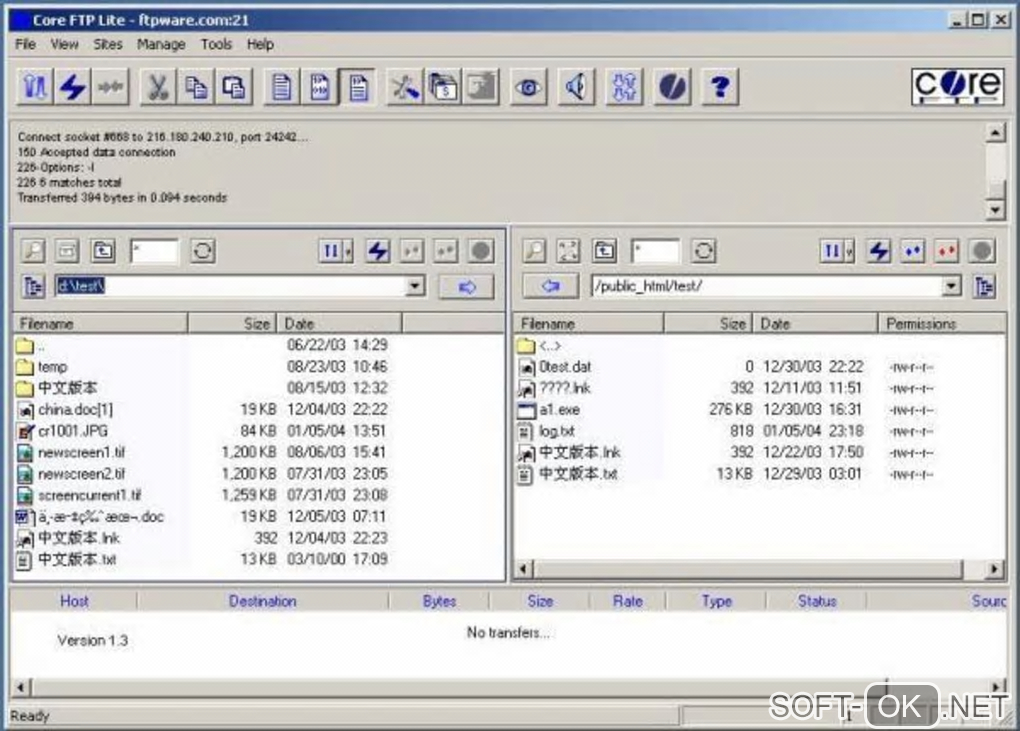Click the local pane directory tree icon

pos(33,286)
